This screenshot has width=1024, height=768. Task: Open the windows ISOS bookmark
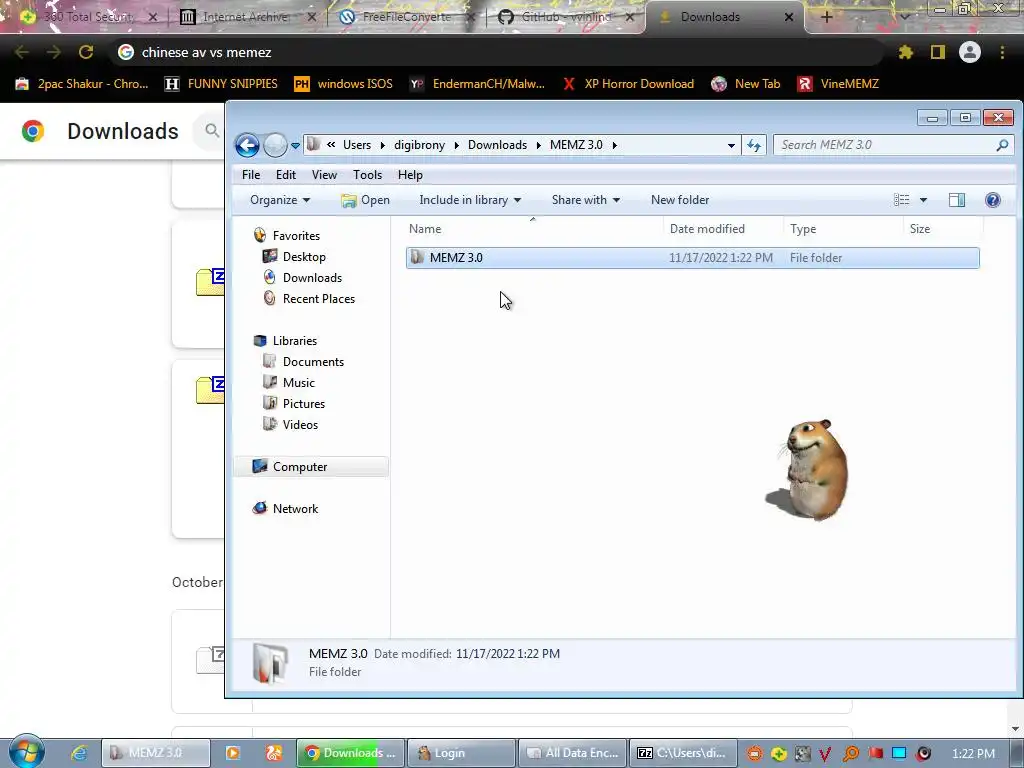pos(344,84)
